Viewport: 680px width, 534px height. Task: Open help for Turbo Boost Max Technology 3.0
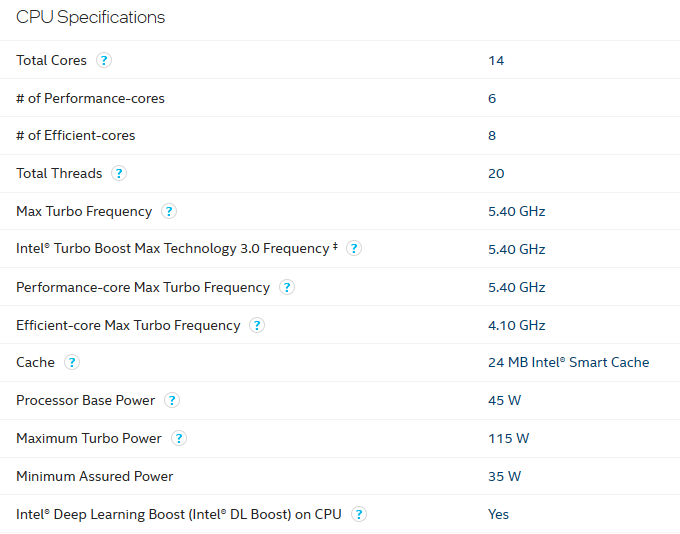[x=354, y=249]
